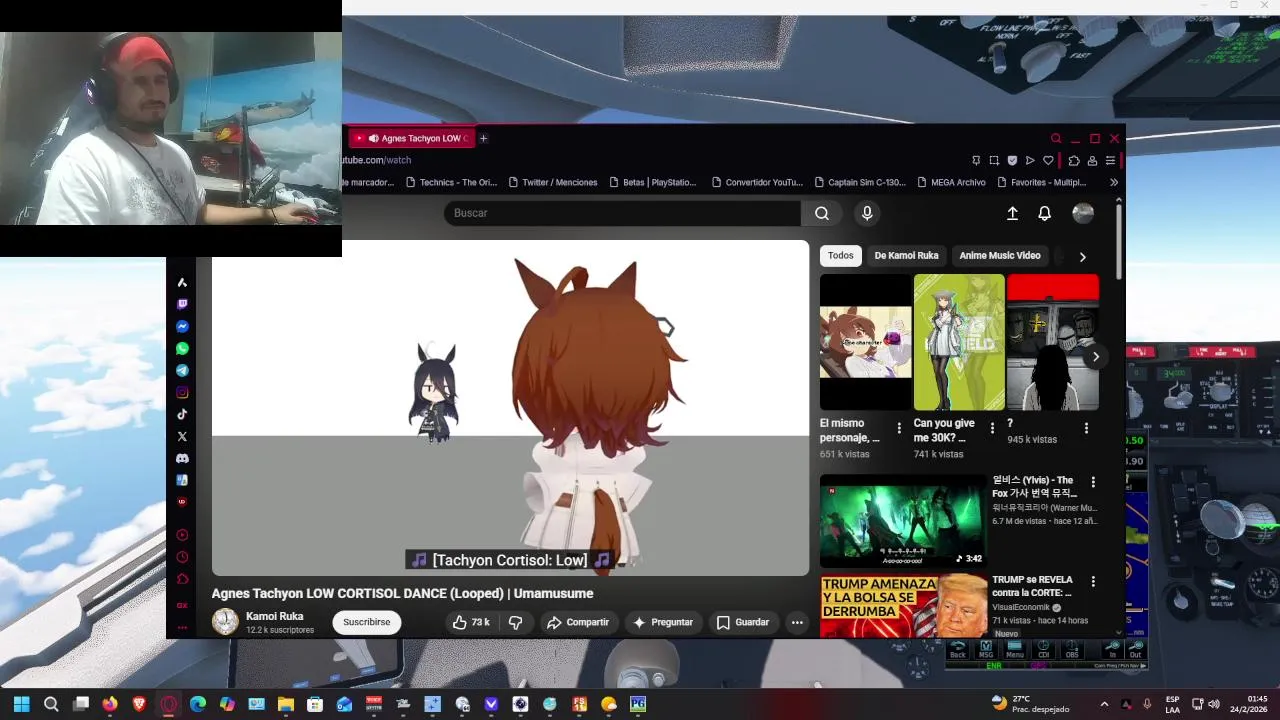
Task: Open Windows Start menu
Action: coord(21,704)
